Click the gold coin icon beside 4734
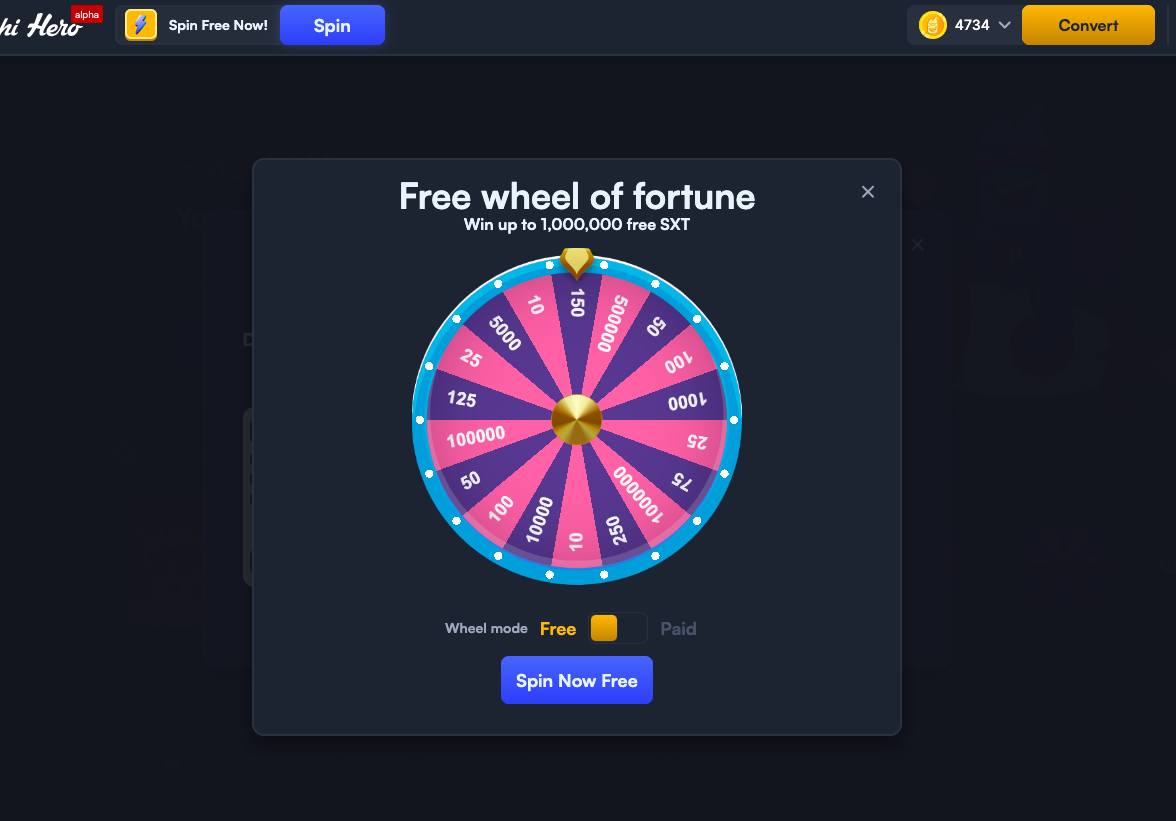The image size is (1176, 821). [x=932, y=25]
